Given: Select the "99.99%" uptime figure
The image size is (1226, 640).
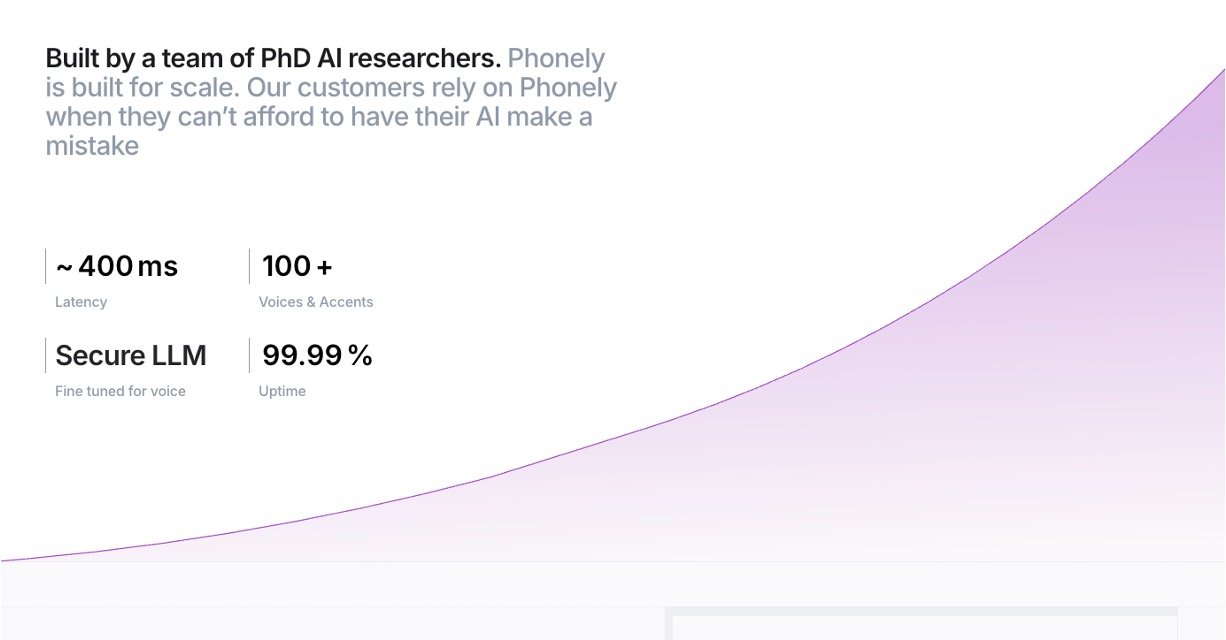Looking at the screenshot, I should pos(317,355).
